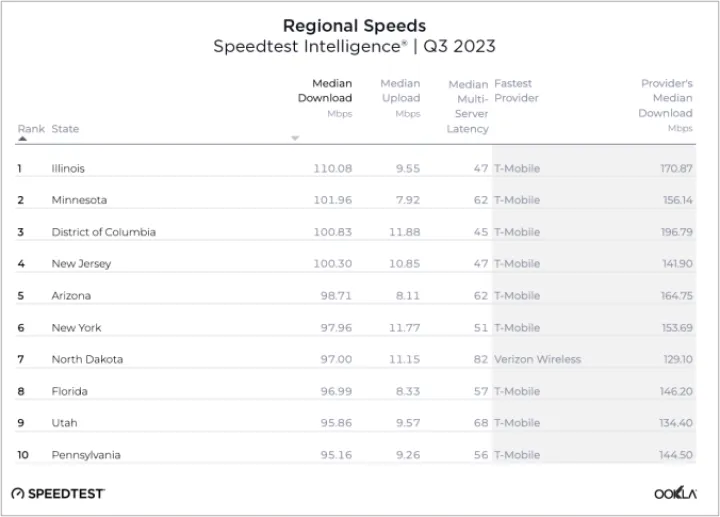
Task: Click the Ookla logo
Action: click(x=676, y=493)
